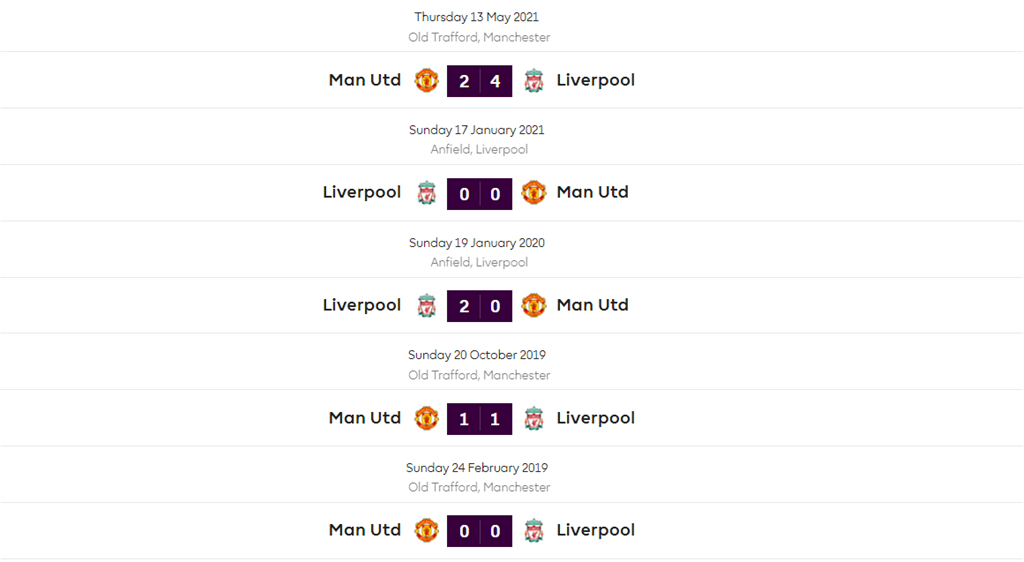Click Liverpool name in 17 January 2021 match
Screen dimensions: 1024x562
362,192
